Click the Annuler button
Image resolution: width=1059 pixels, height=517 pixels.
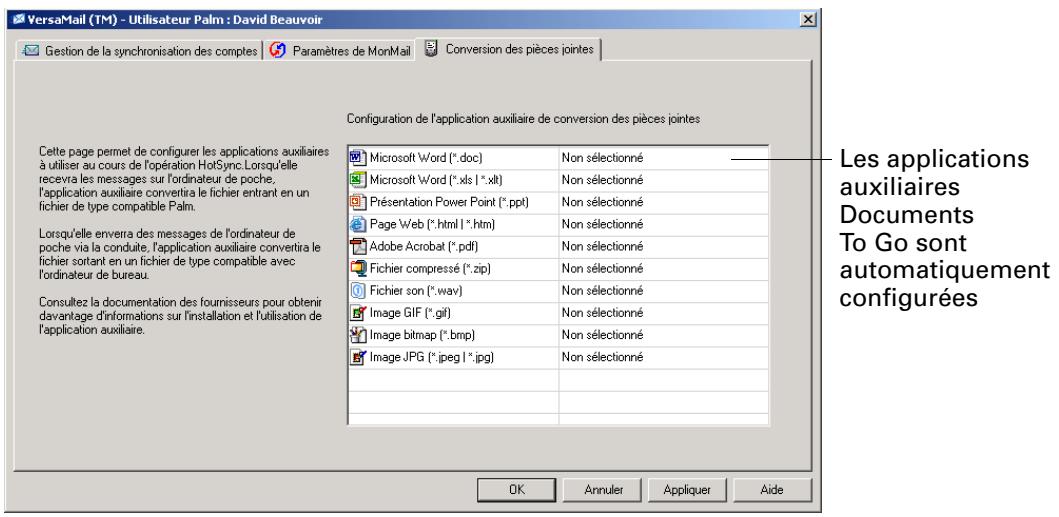pyautogui.click(x=603, y=489)
